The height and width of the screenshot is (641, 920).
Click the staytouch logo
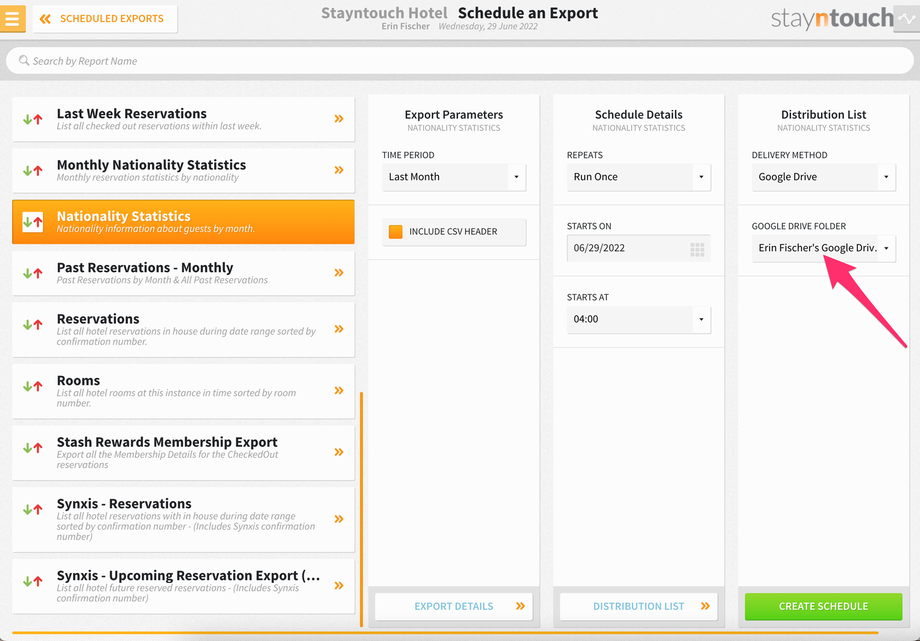[832, 19]
